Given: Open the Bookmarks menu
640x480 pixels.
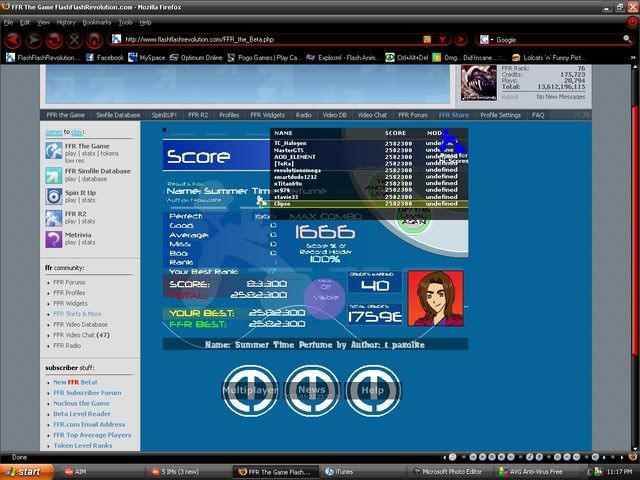Looking at the screenshot, I should [x=97, y=21].
